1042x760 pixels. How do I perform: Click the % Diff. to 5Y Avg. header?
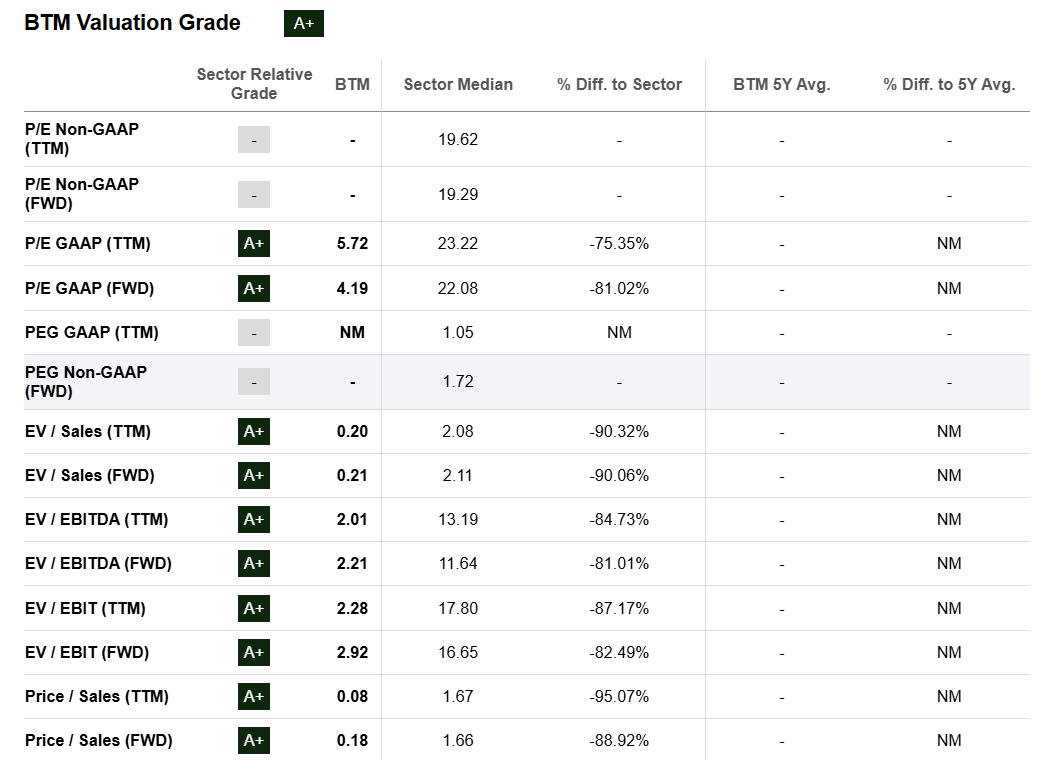(949, 85)
